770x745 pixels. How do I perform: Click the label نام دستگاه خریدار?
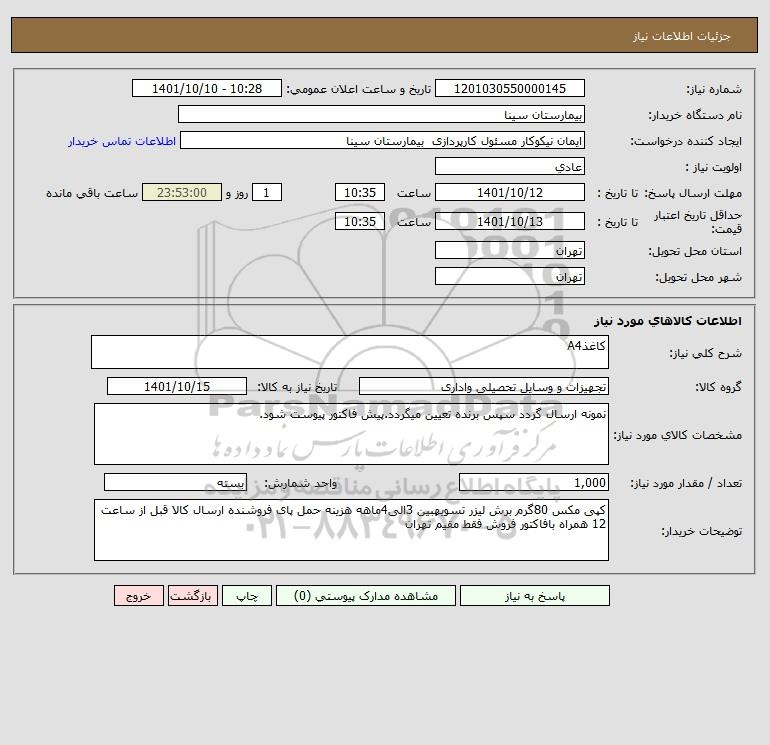[x=695, y=115]
